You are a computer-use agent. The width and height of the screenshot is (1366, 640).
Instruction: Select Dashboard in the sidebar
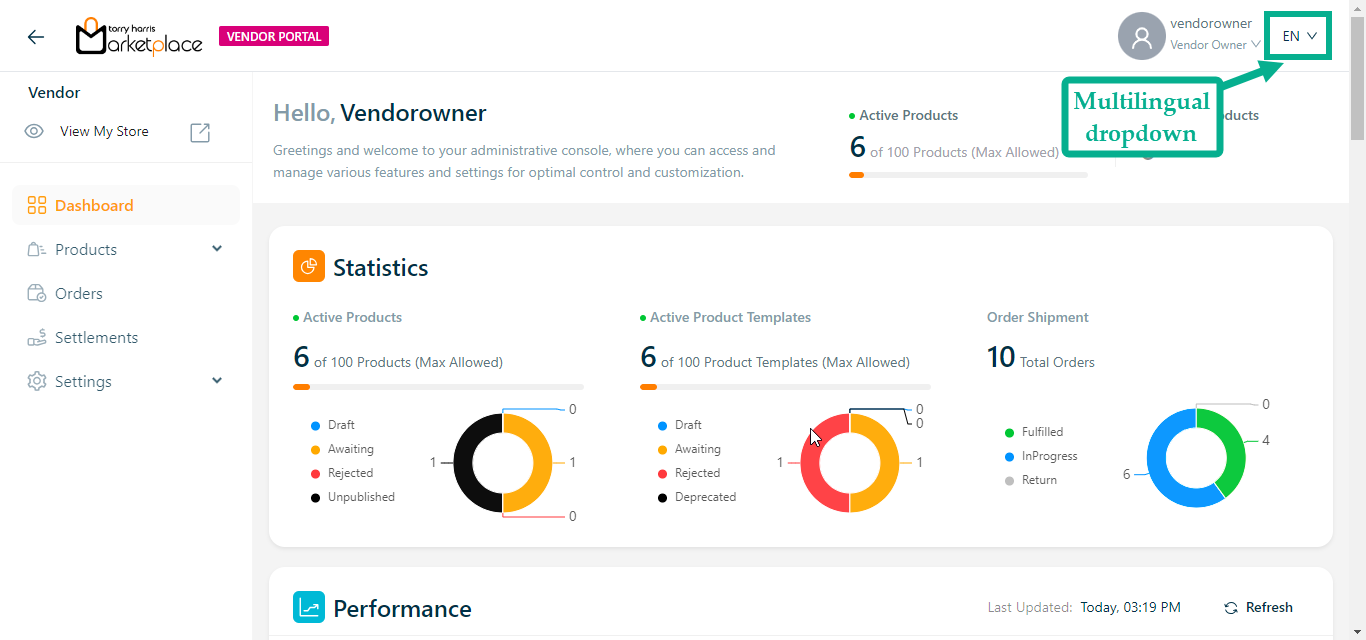(94, 206)
